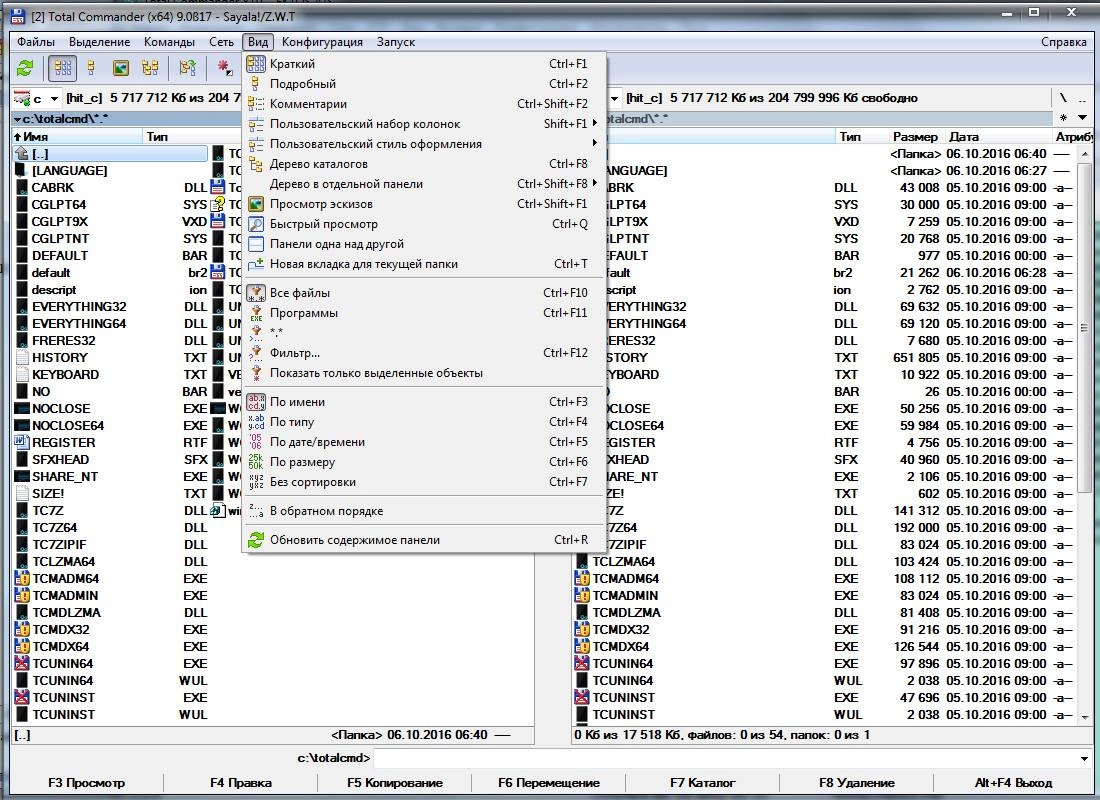The image size is (1100, 800).
Task: Click the floppy disk icon in the title bar
Action: click(18, 15)
